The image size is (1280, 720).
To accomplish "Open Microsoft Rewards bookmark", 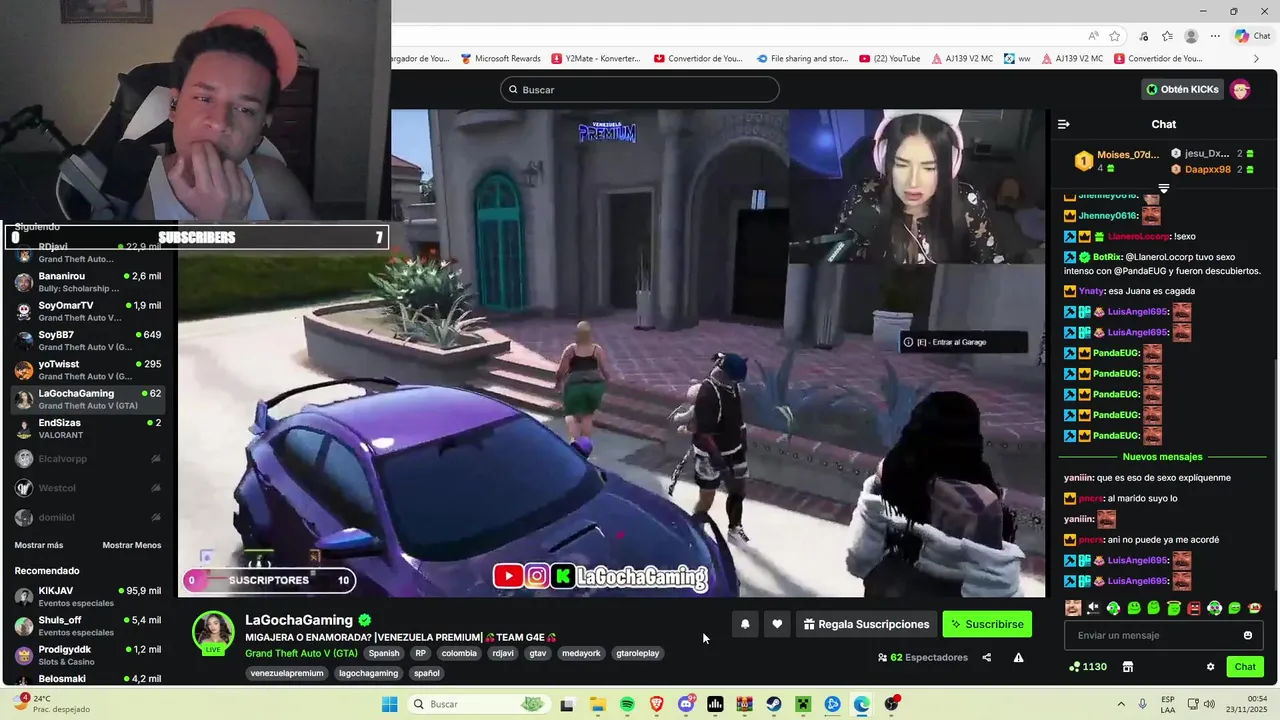I will click(501, 59).
